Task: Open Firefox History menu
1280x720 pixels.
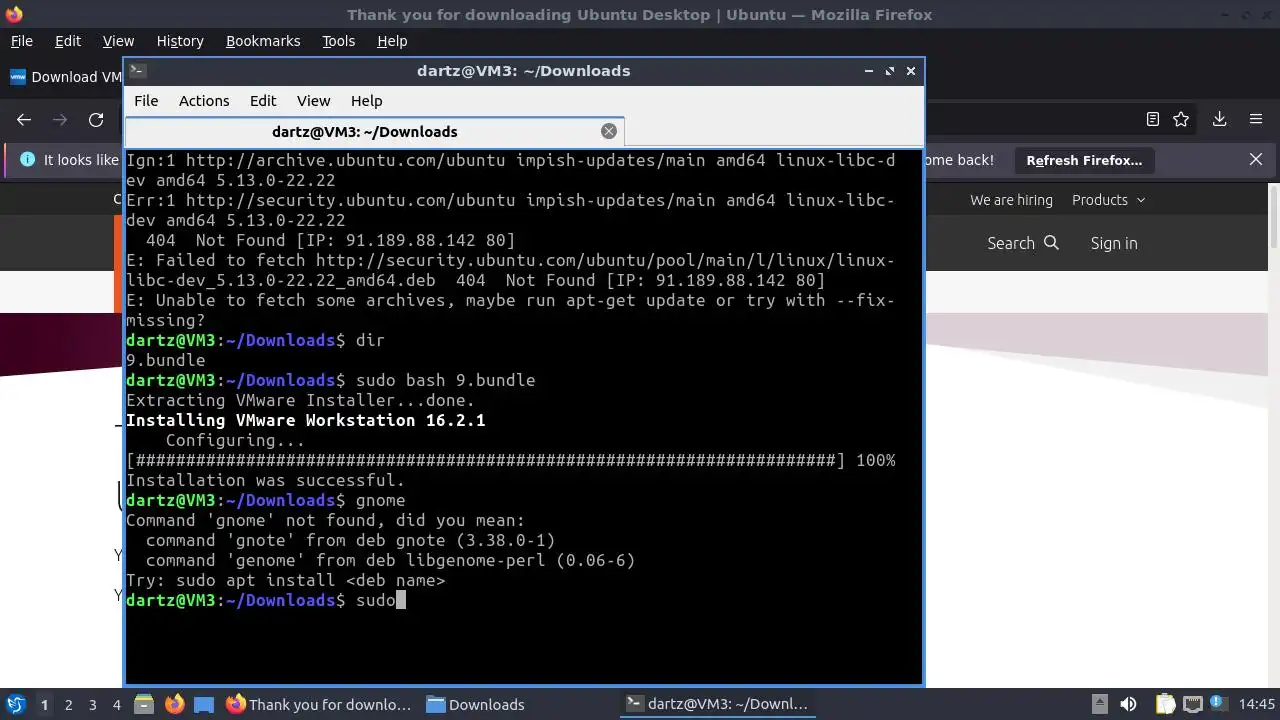Action: coord(180,41)
